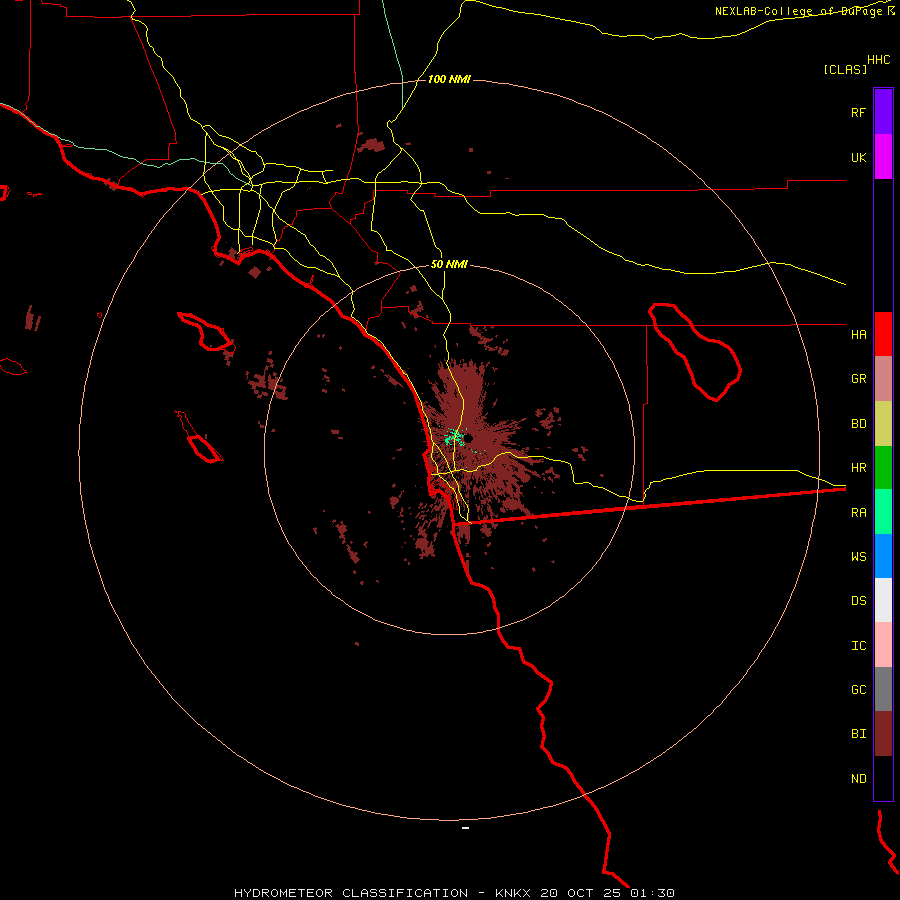Click the pink GR legend color swatch
The image size is (900, 900).
point(883,379)
